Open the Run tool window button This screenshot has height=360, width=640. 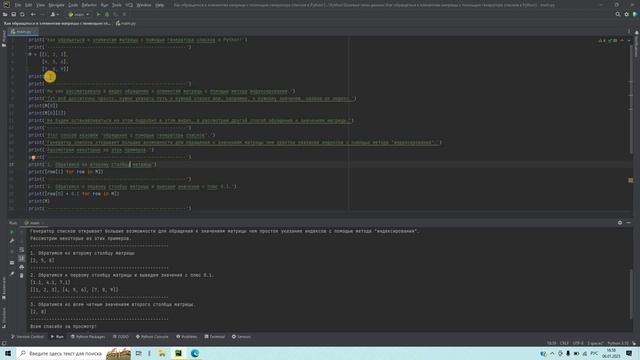pyautogui.click(x=57, y=337)
